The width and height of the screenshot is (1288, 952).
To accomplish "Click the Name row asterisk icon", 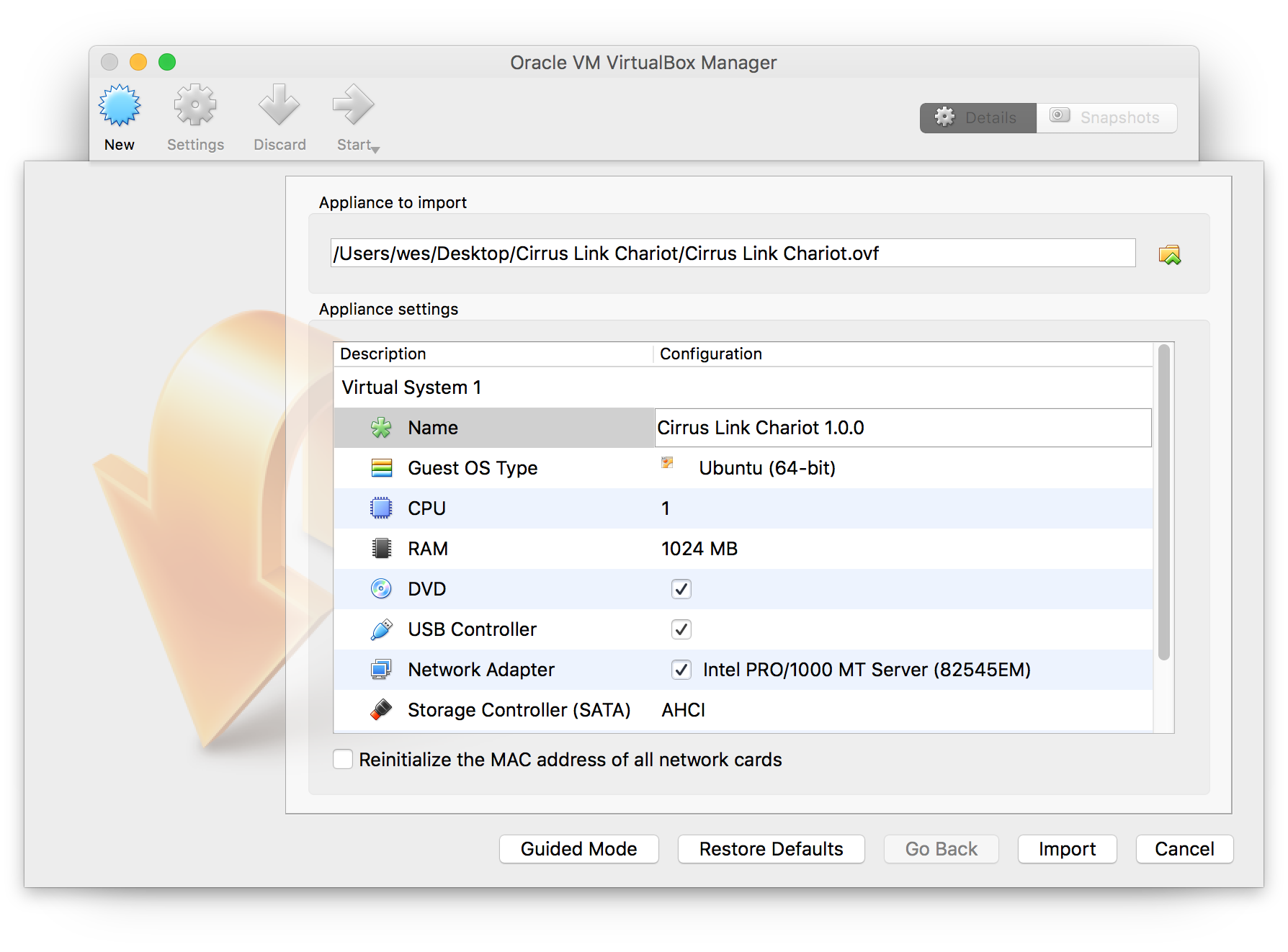I will click(381, 428).
